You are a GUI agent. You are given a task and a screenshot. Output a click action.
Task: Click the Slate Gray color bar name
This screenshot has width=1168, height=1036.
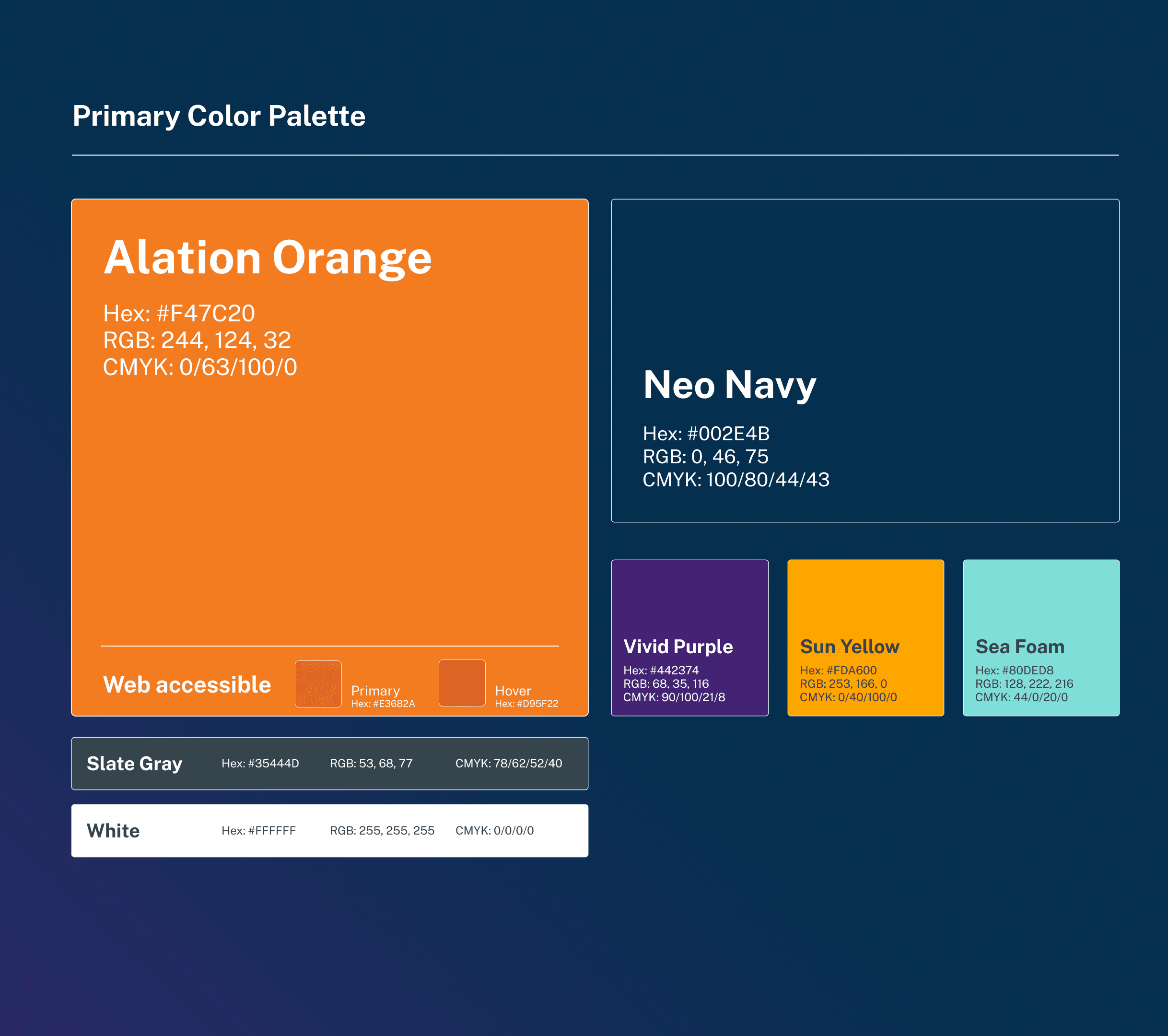[134, 764]
